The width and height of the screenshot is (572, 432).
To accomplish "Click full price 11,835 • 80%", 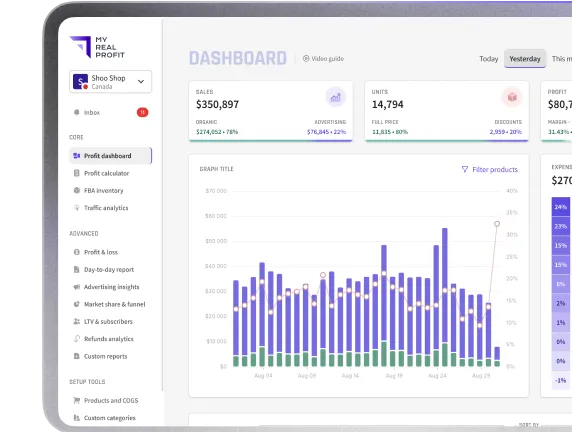I will click(390, 132).
